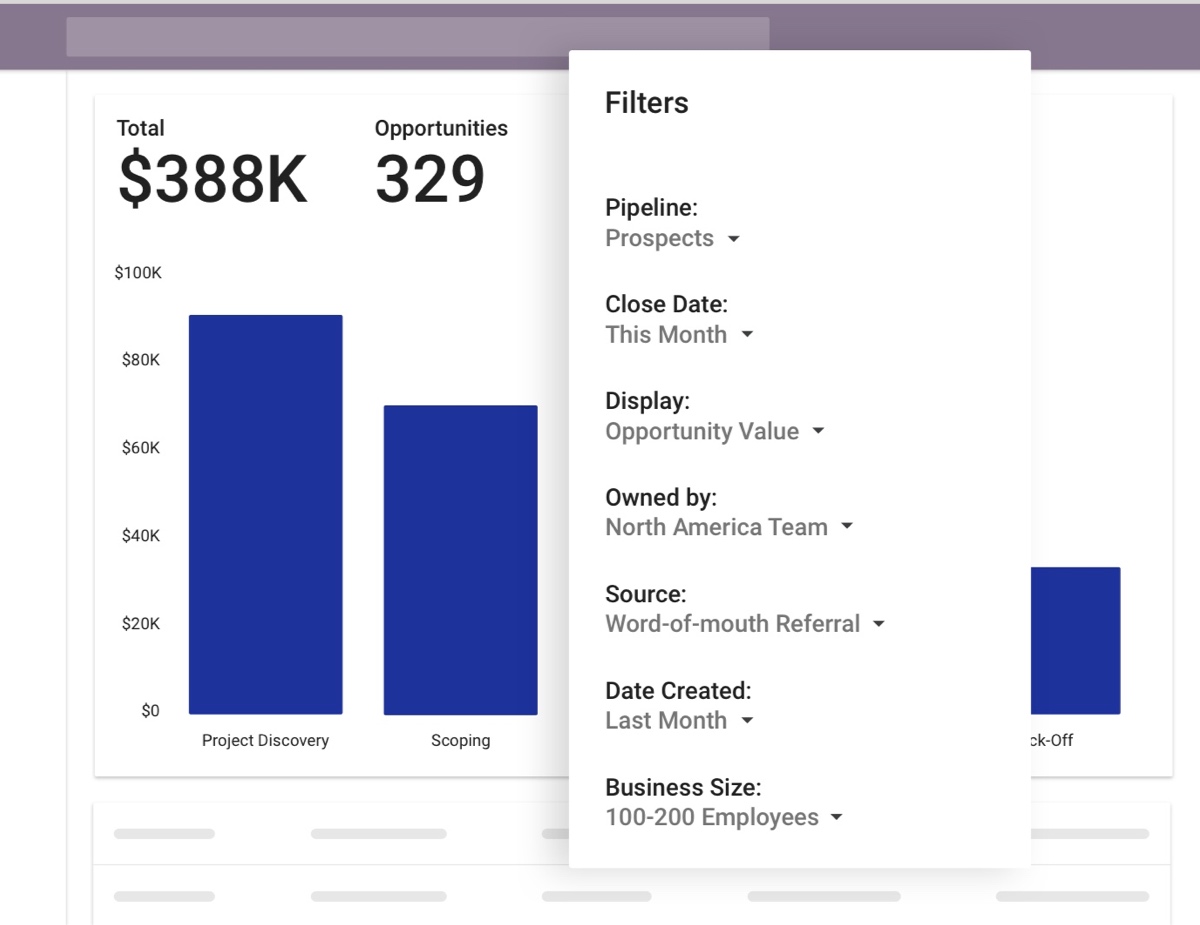Viewport: 1200px width, 925px height.
Task: Expand the Date Created Last Month dropdown
Action: point(679,721)
